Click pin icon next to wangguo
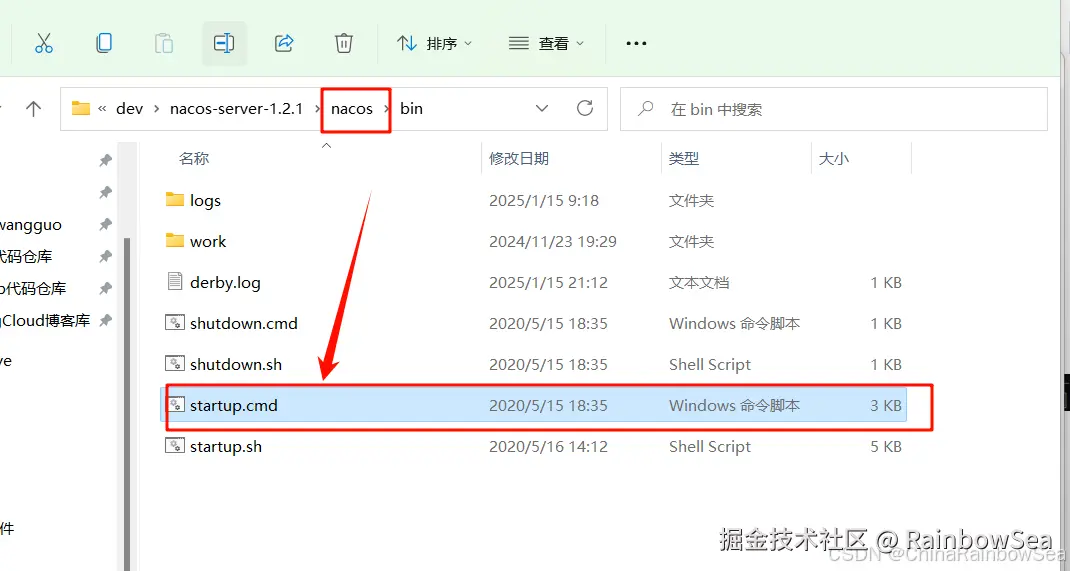This screenshot has height=571, width=1070. 105,224
